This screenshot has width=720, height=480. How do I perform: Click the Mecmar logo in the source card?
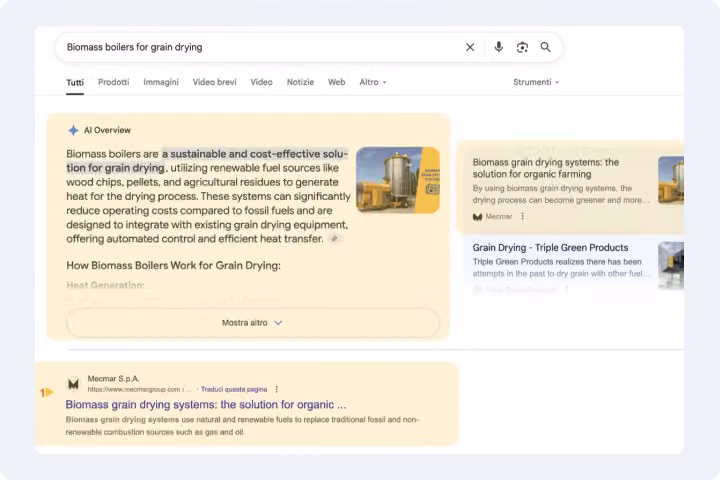coord(478,217)
